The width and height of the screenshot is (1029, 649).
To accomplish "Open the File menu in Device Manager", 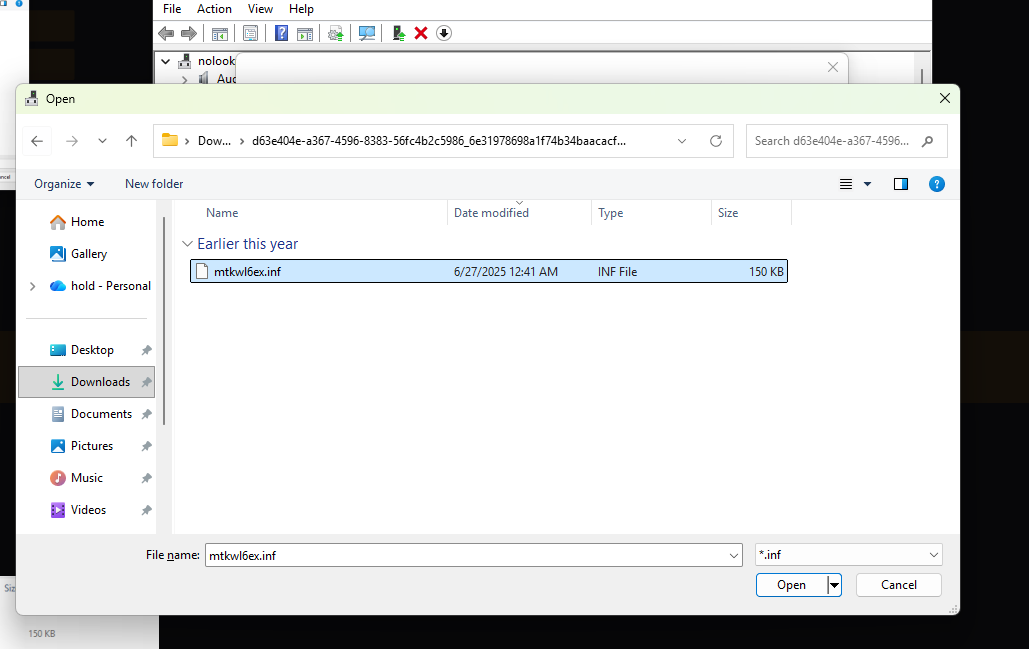I will tap(172, 9).
